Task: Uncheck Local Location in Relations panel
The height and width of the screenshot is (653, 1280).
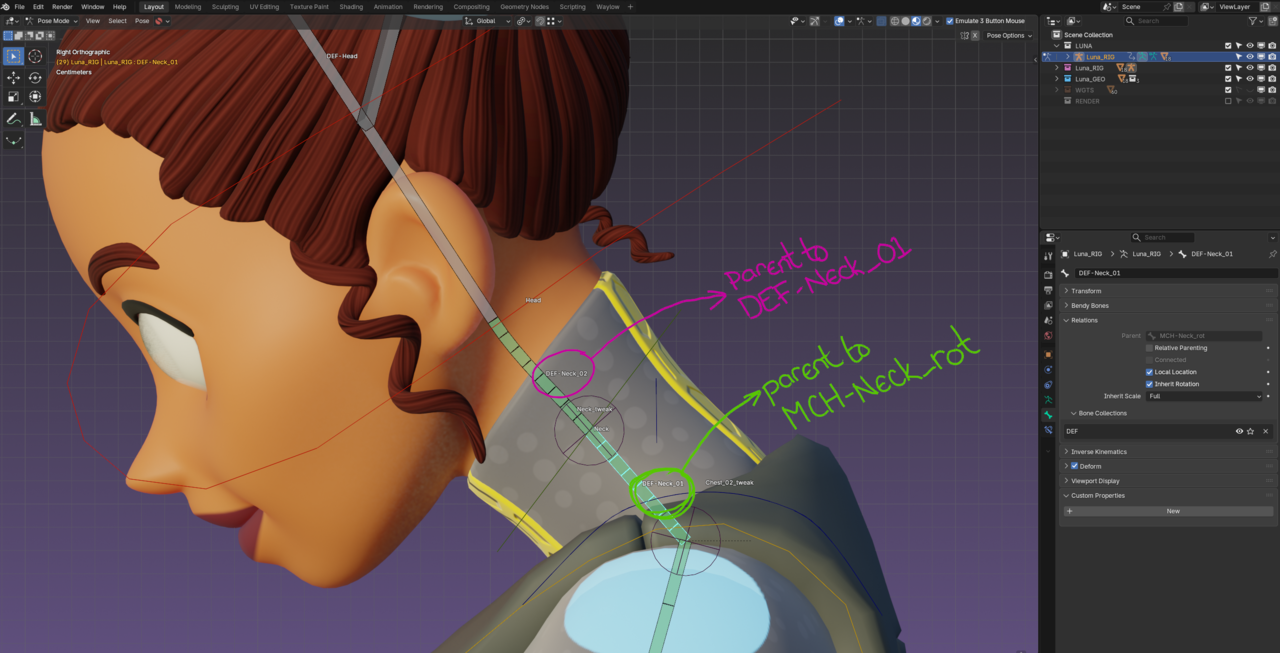Action: (x=1149, y=372)
